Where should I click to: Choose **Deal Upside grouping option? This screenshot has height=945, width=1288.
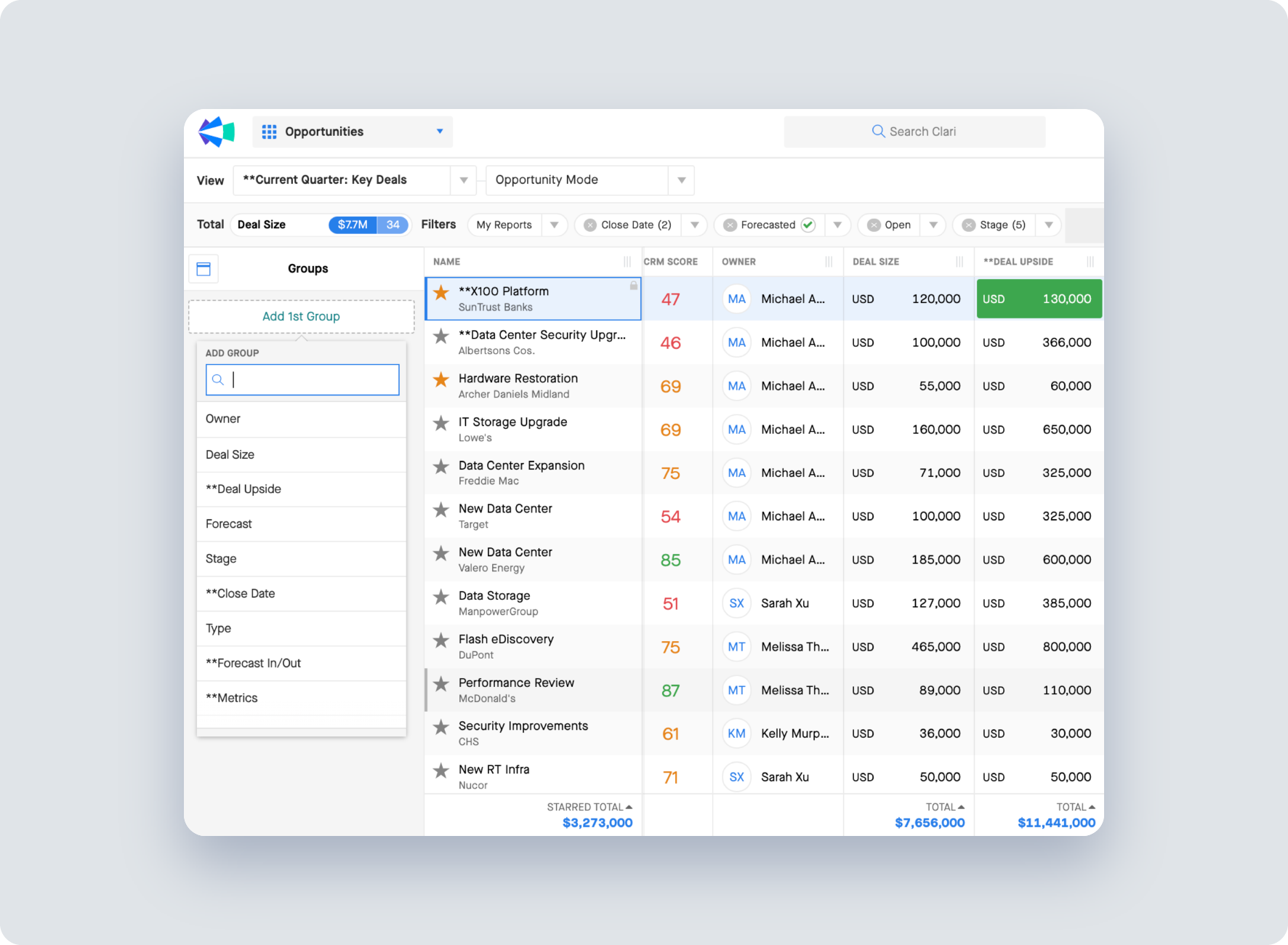tap(302, 489)
